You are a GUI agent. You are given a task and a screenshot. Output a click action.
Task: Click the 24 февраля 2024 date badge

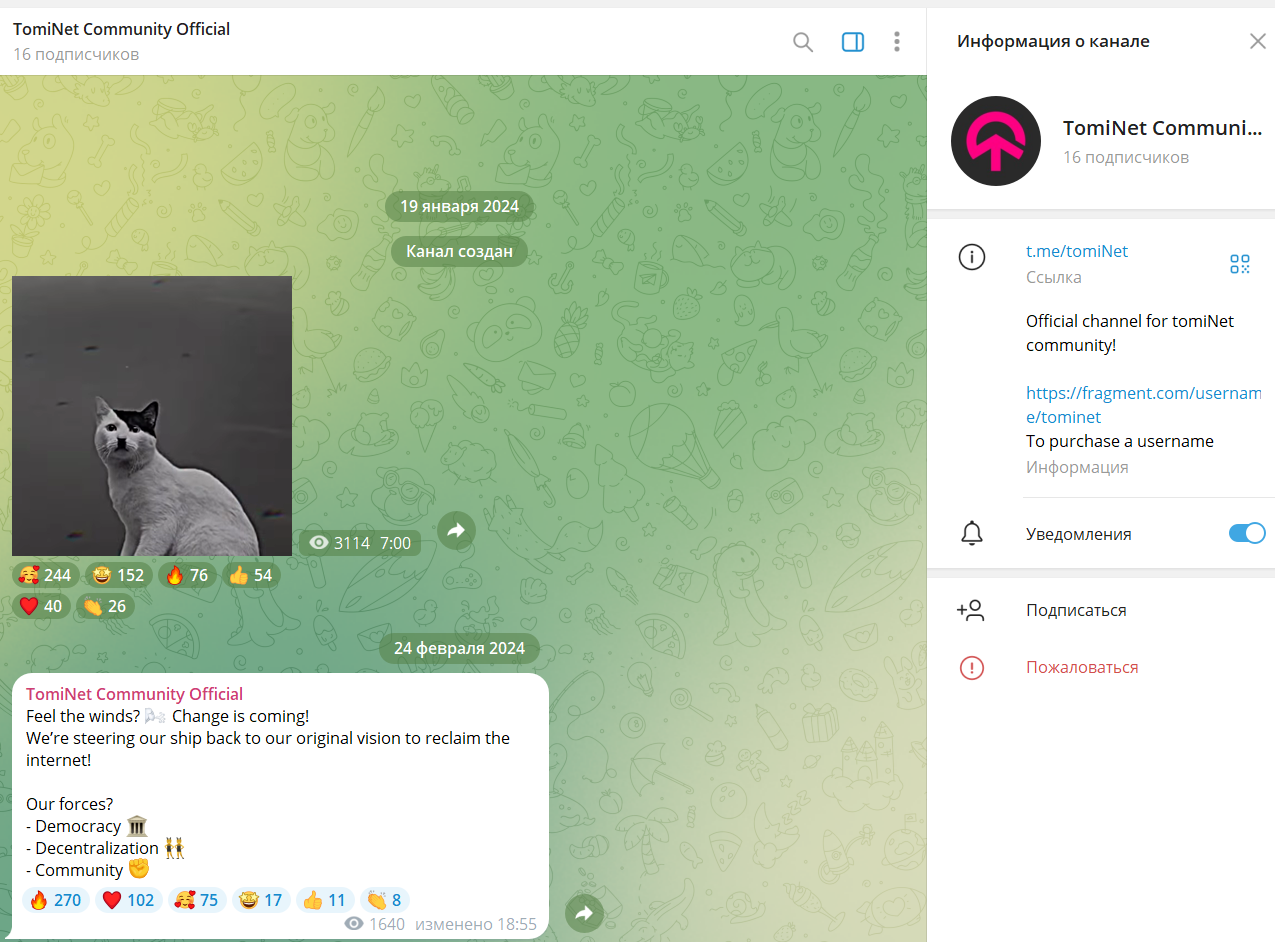(459, 648)
